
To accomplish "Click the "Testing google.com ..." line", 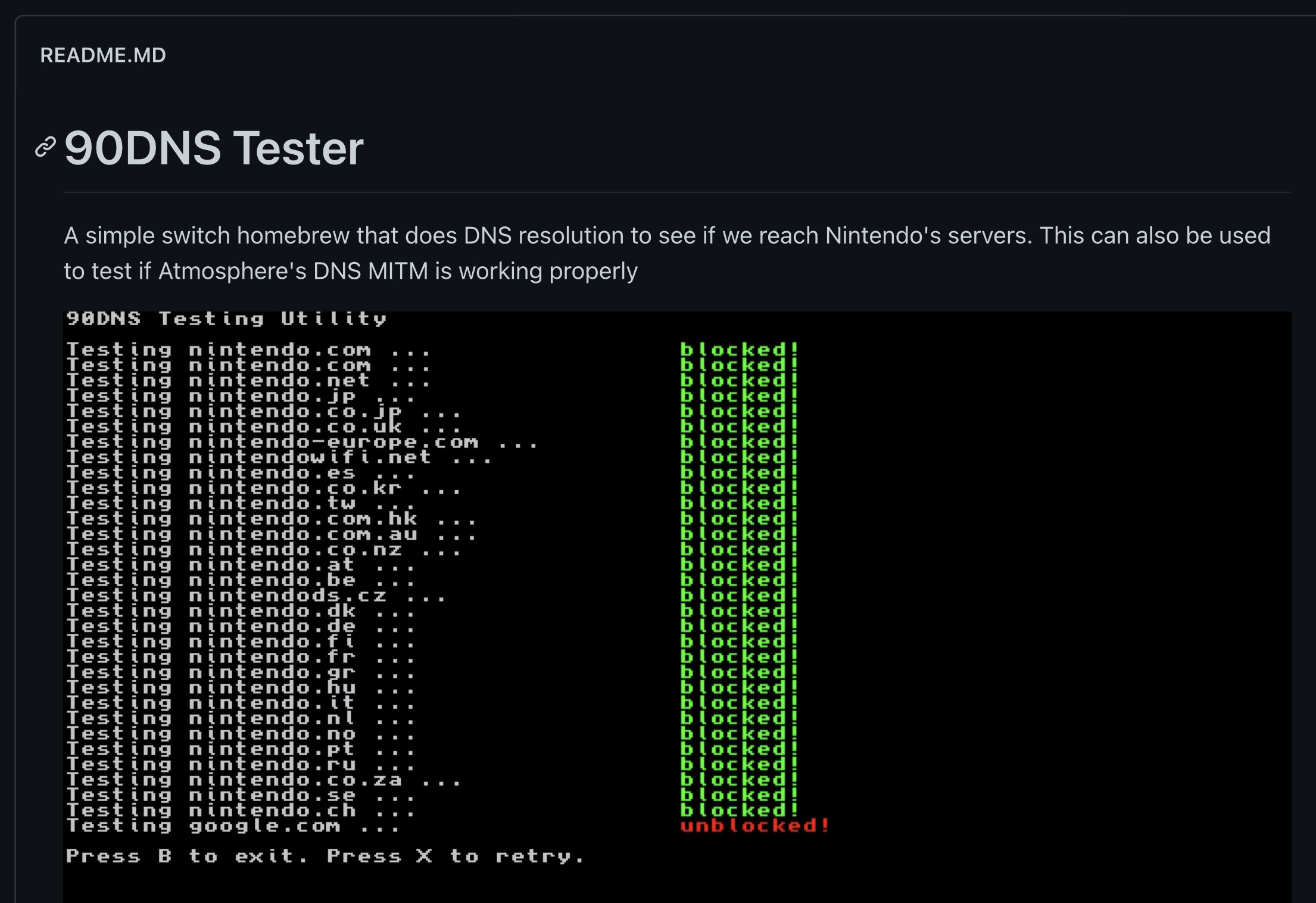I will pos(232,827).
